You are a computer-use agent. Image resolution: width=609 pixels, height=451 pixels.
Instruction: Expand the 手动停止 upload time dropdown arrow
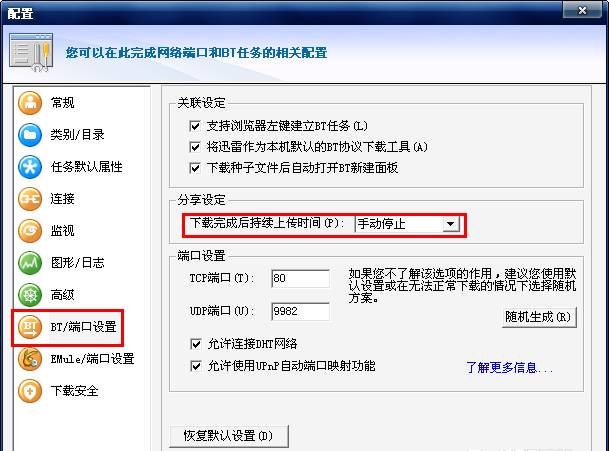click(451, 224)
